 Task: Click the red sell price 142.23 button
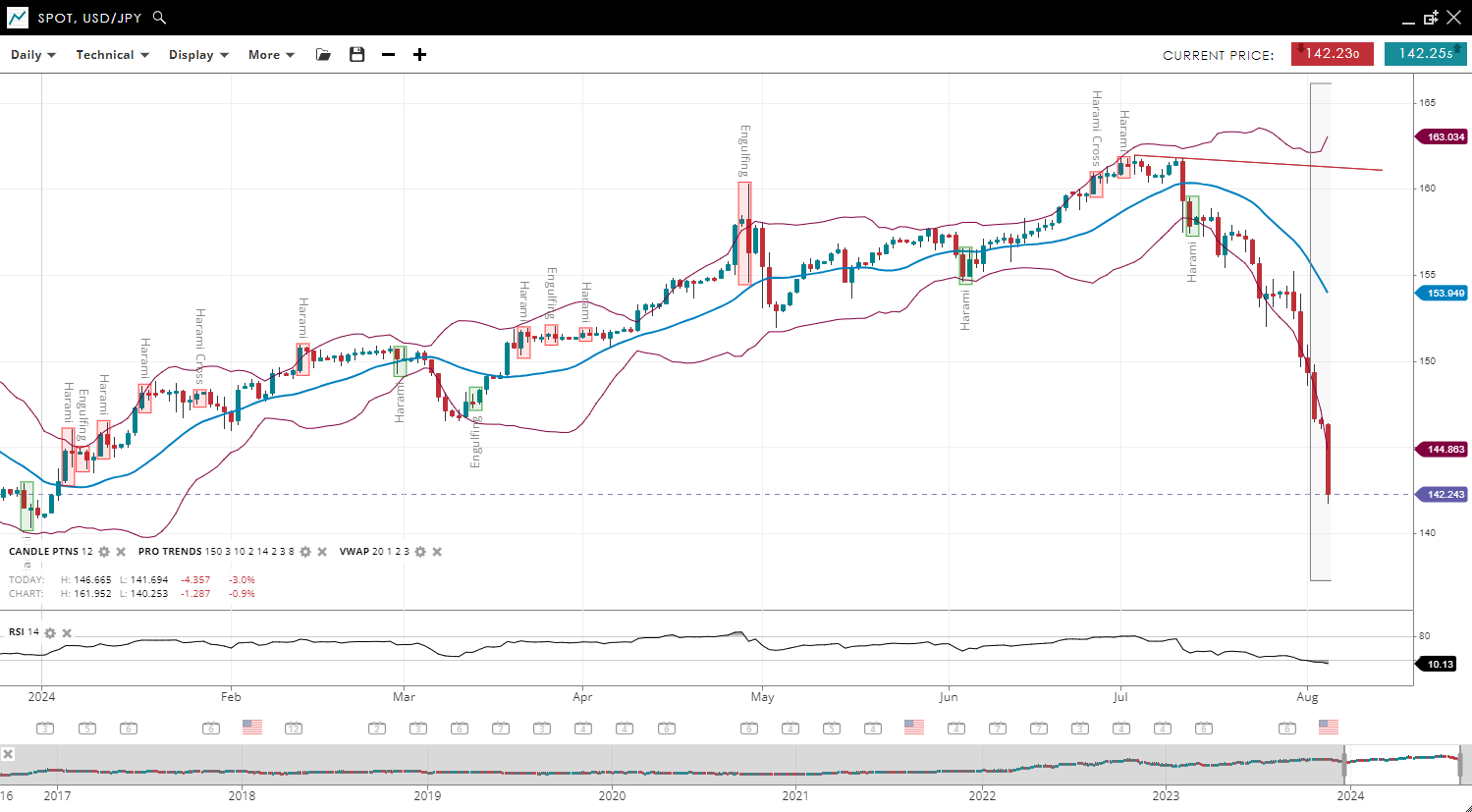tap(1332, 54)
